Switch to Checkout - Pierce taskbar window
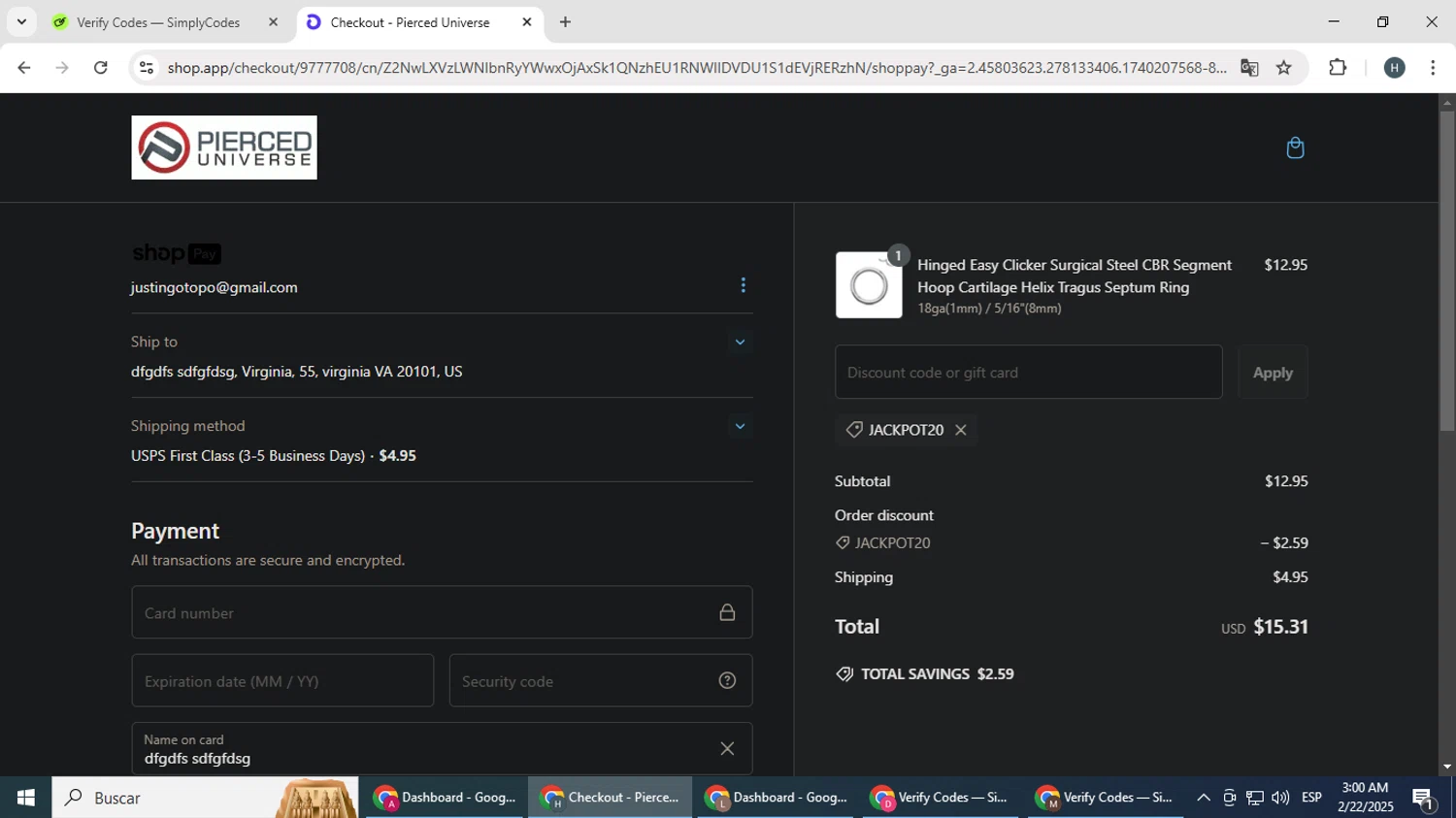1456x818 pixels. coord(611,798)
